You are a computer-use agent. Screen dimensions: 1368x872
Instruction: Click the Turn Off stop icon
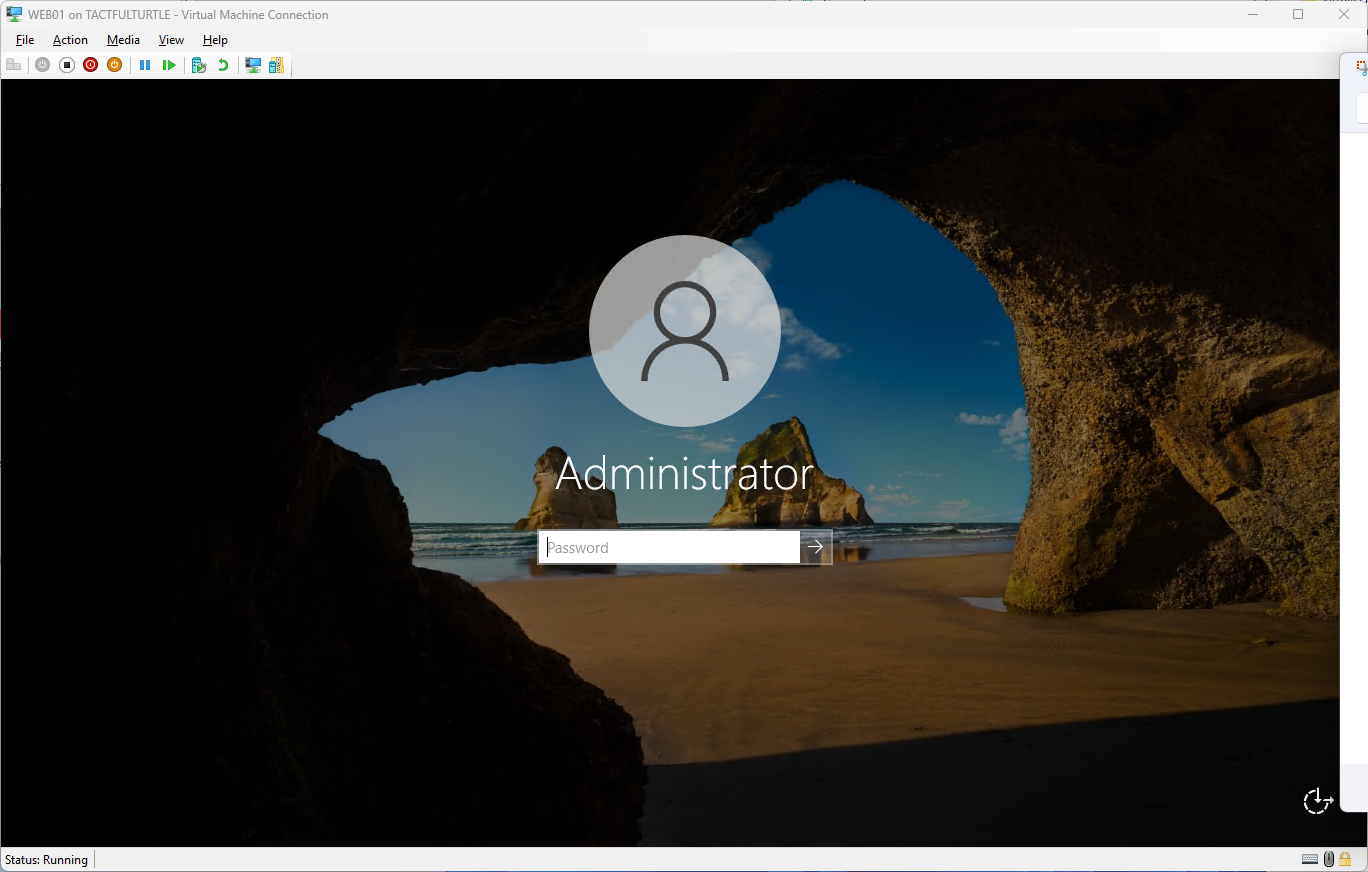click(x=67, y=65)
